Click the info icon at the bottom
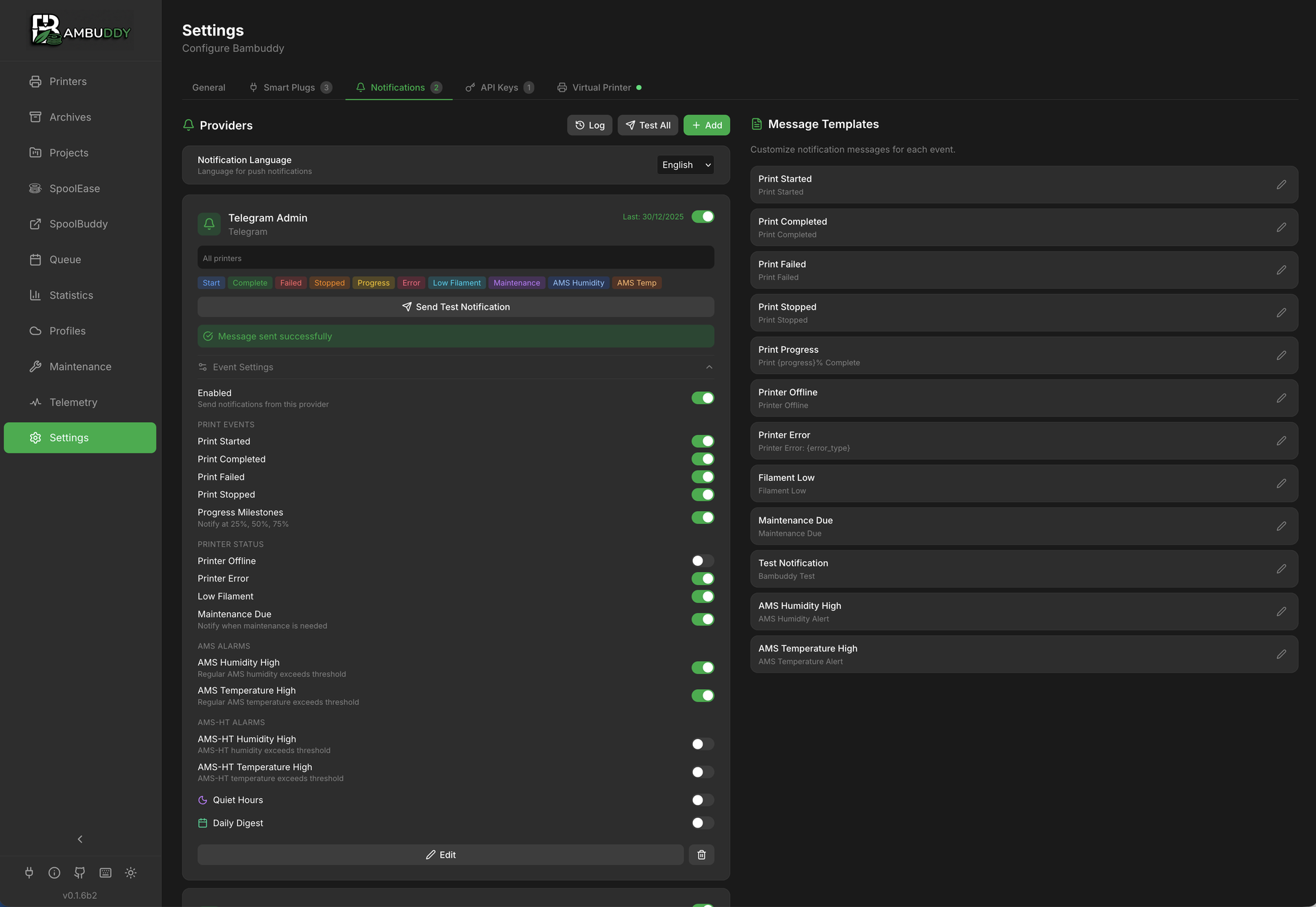1316x907 pixels. click(x=54, y=873)
